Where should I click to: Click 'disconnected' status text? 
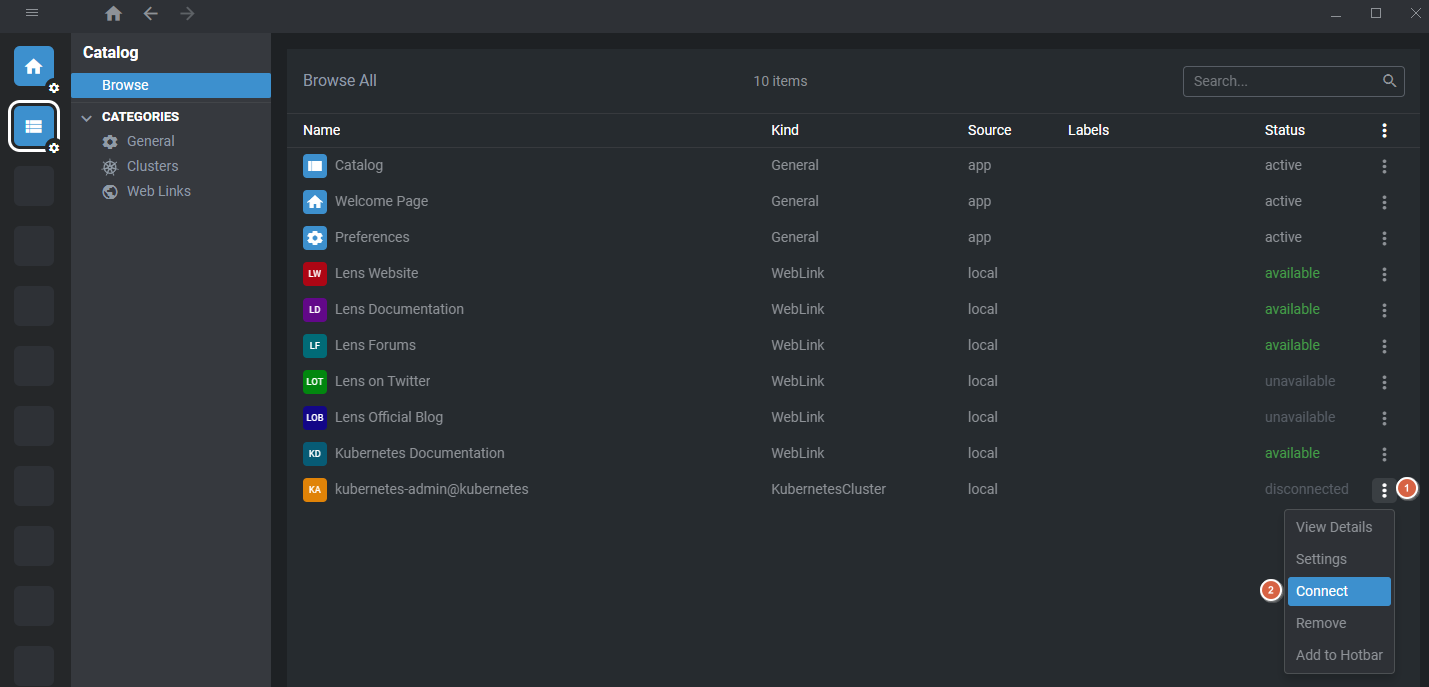1307,489
